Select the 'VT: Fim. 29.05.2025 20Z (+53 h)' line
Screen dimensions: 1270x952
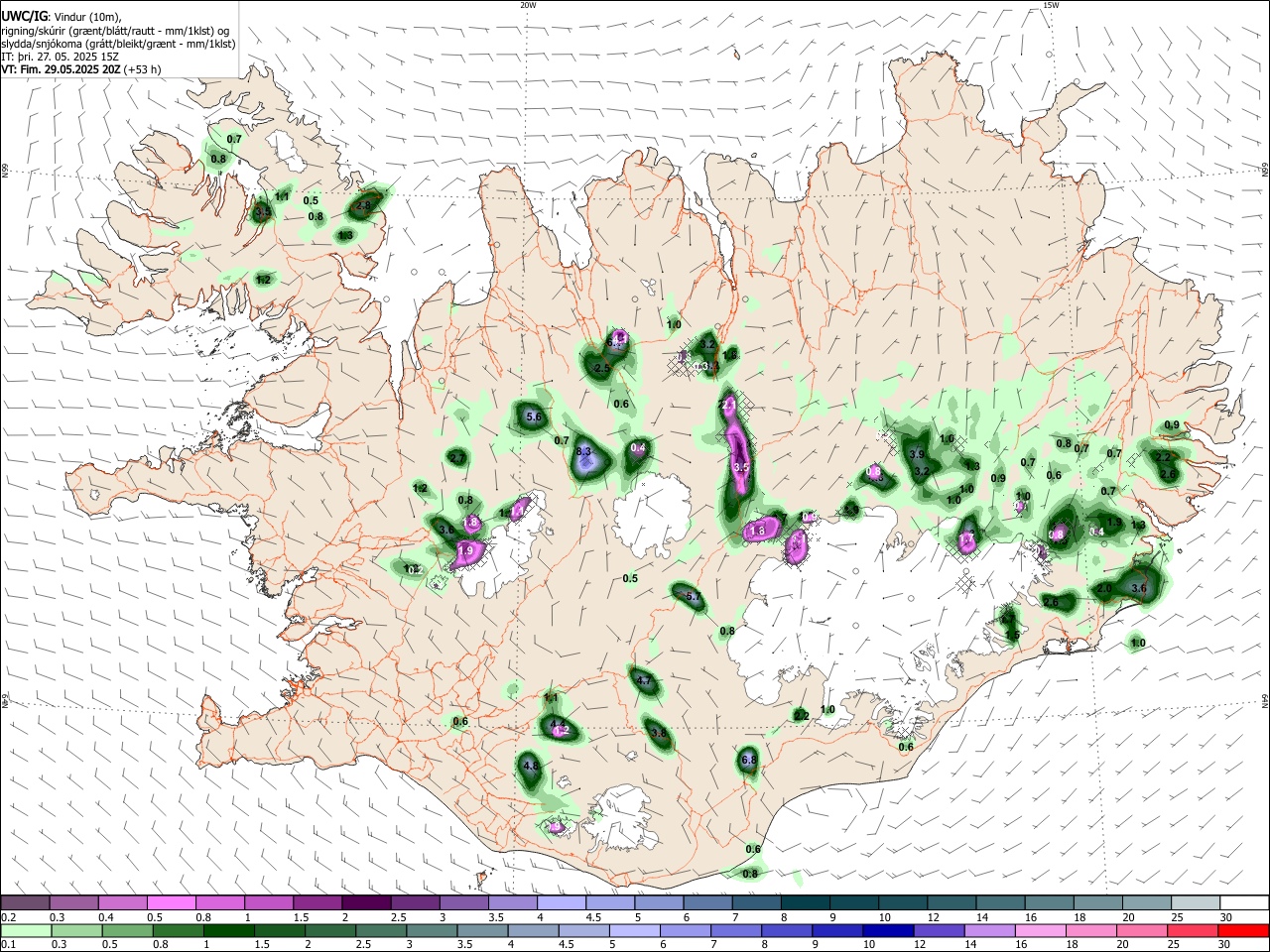pyautogui.click(x=81, y=69)
